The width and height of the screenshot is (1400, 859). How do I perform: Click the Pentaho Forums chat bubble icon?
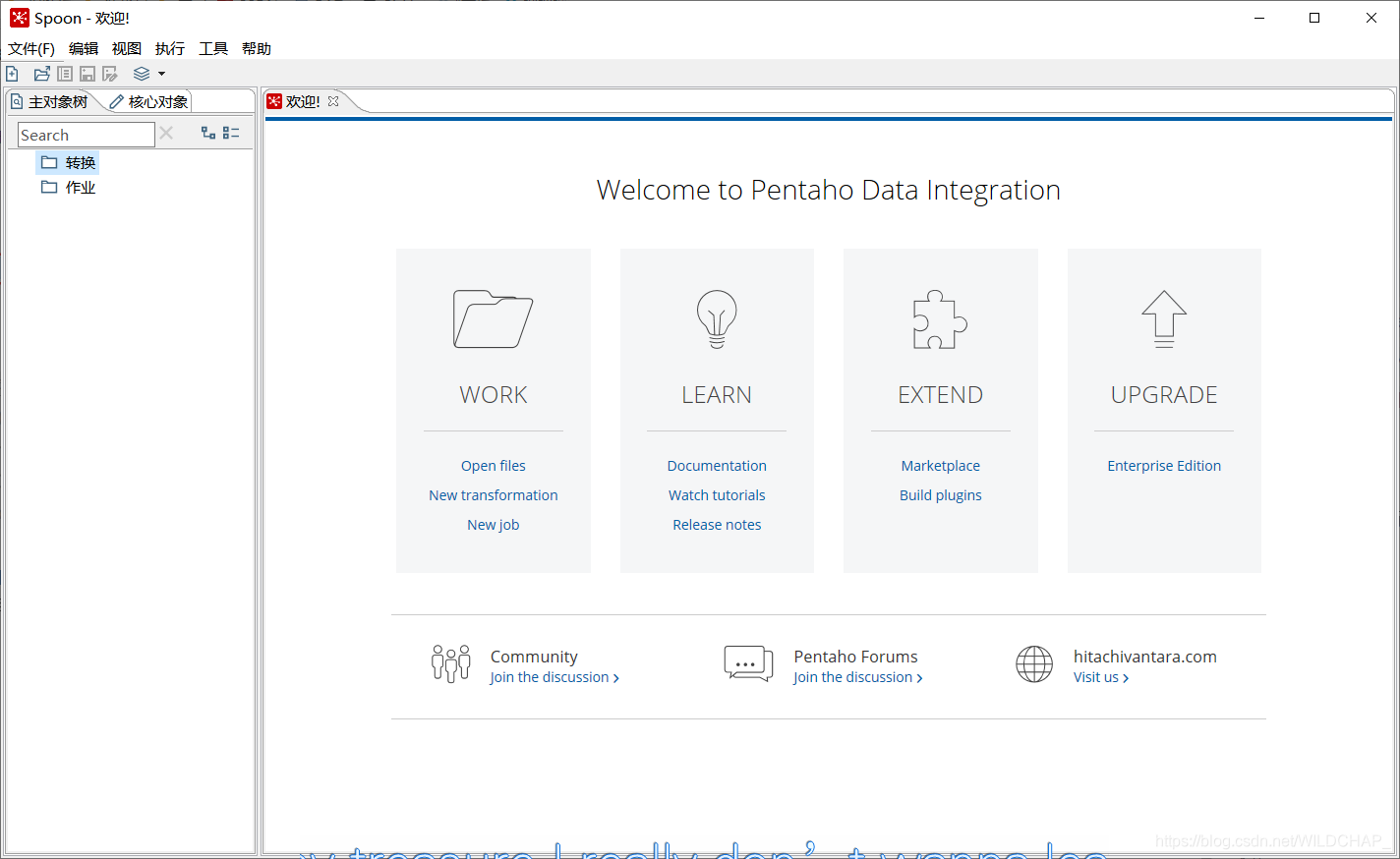click(748, 664)
